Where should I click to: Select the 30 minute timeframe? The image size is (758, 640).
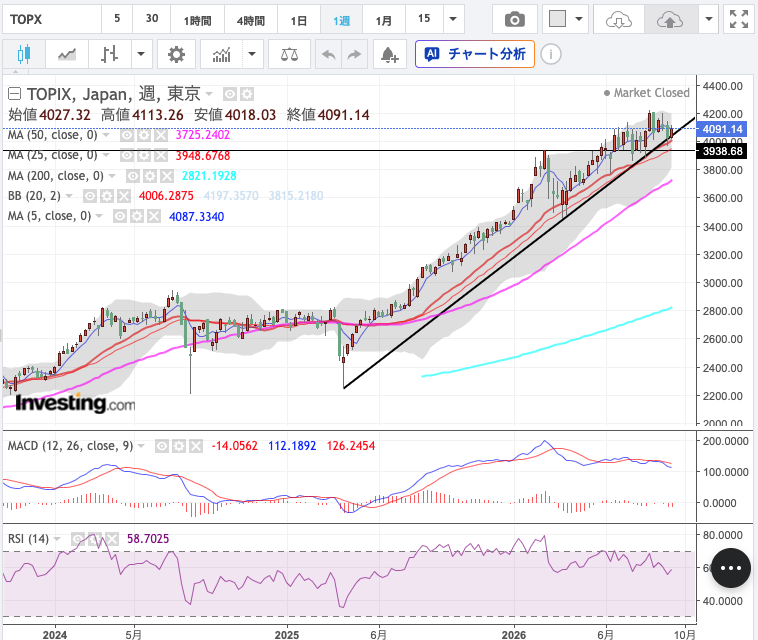[152, 19]
